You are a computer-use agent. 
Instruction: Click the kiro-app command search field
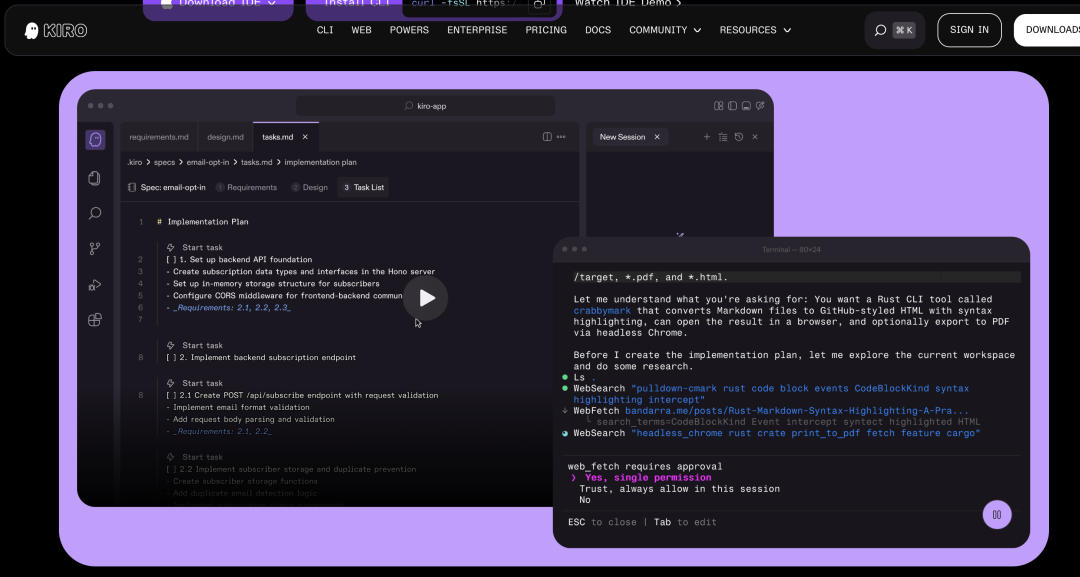pyautogui.click(x=426, y=106)
